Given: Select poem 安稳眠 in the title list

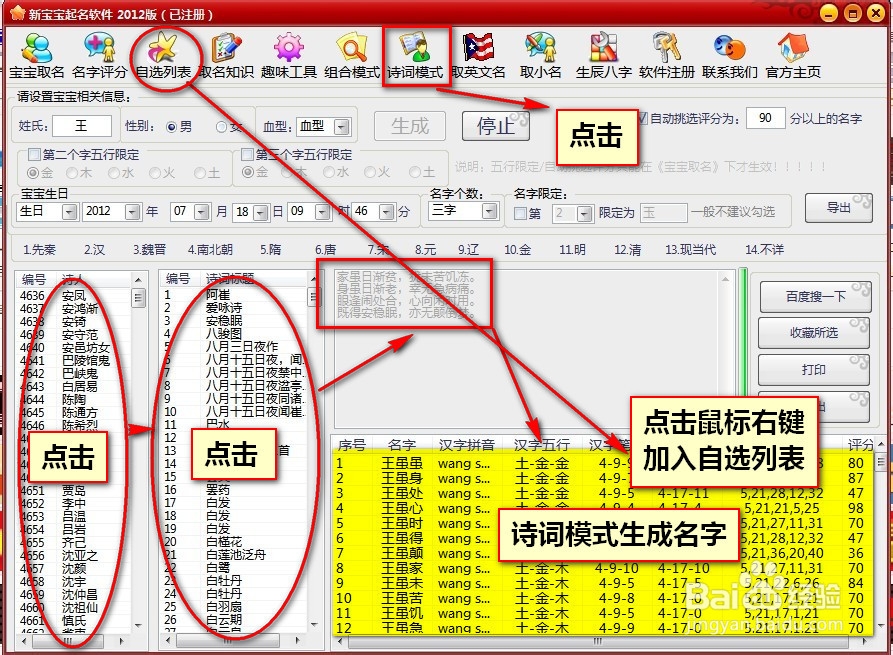Looking at the screenshot, I should 224,321.
